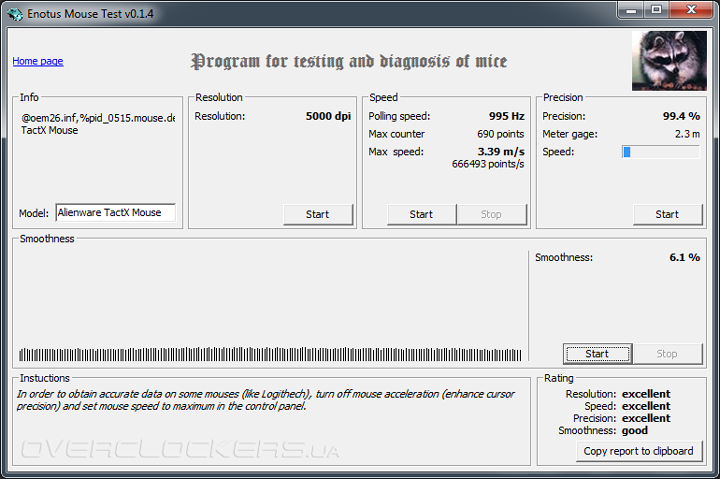
Task: Select the '995 Hz' polling speed value
Action: coord(506,116)
